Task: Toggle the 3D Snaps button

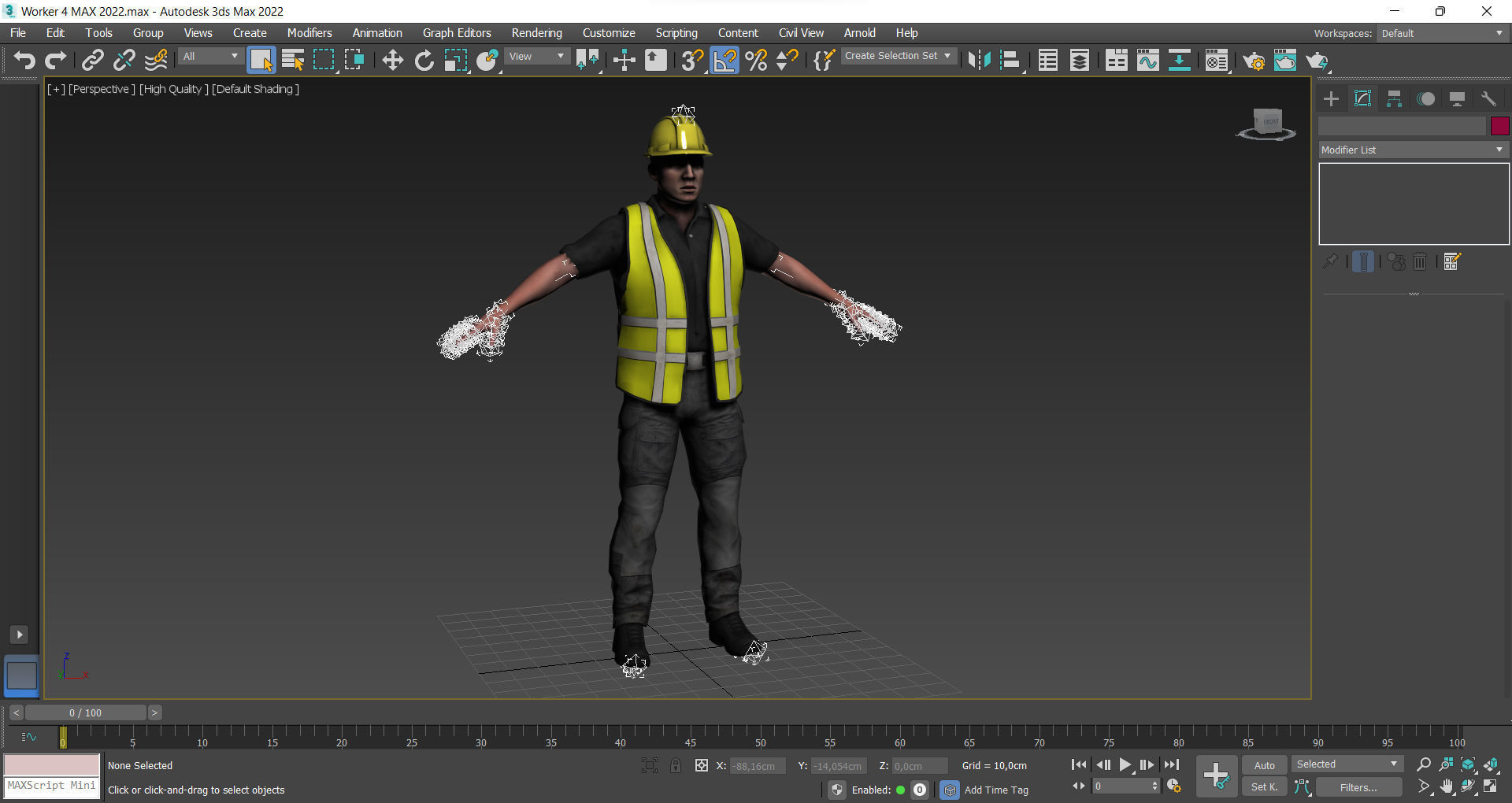Action: (x=691, y=61)
